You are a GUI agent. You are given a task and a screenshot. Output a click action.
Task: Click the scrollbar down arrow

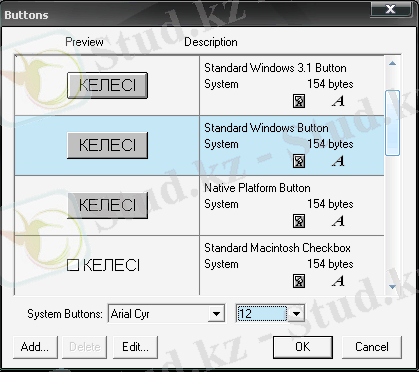[x=392, y=287]
